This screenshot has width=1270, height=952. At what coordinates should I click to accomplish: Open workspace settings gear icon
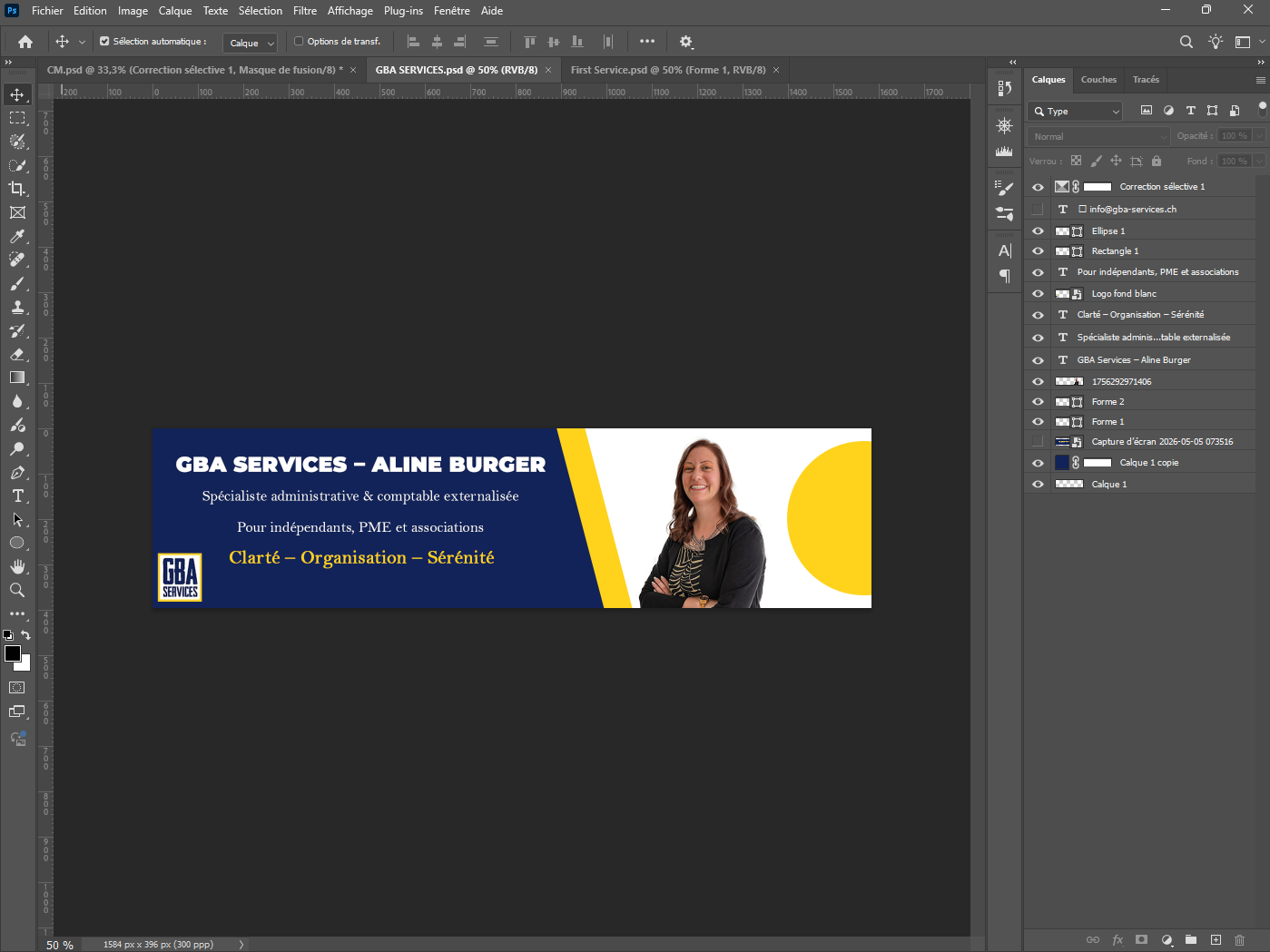(686, 42)
